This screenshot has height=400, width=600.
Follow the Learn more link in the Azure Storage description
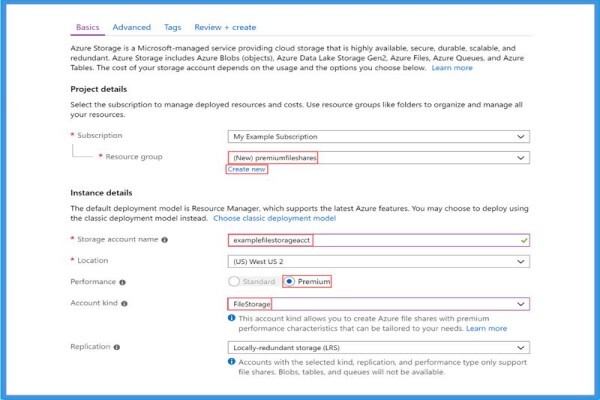(452, 68)
